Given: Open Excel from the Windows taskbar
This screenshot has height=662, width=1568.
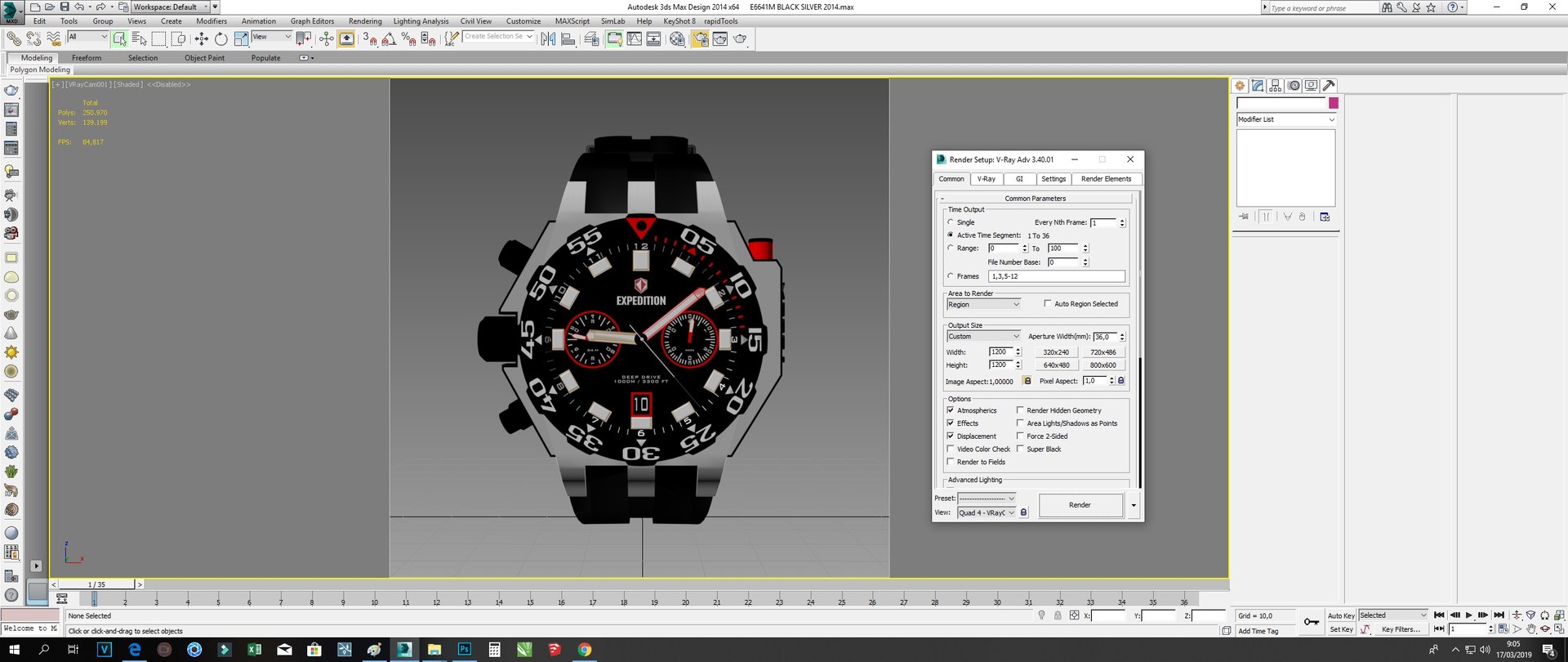Looking at the screenshot, I should pyautogui.click(x=254, y=650).
